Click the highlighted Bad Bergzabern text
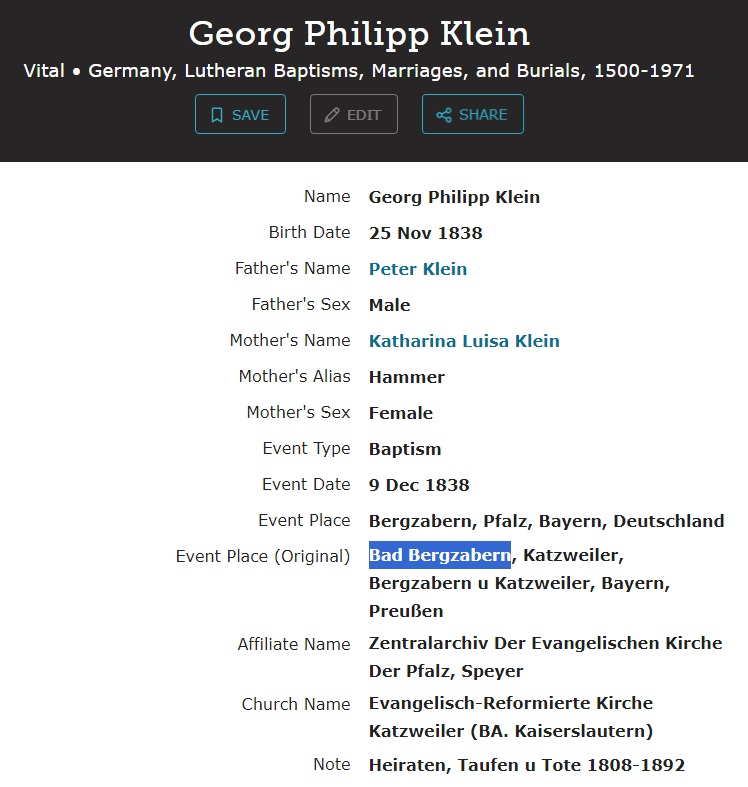 [x=440, y=555]
